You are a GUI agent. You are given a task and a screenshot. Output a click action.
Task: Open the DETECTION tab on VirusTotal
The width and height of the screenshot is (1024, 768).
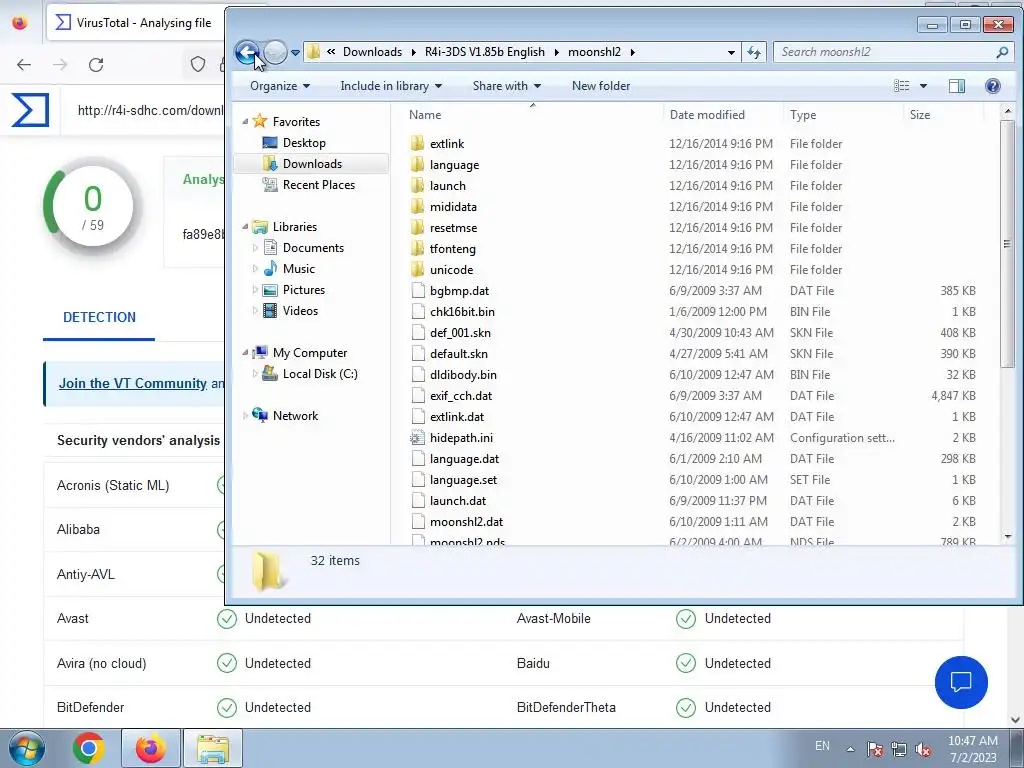click(x=99, y=317)
